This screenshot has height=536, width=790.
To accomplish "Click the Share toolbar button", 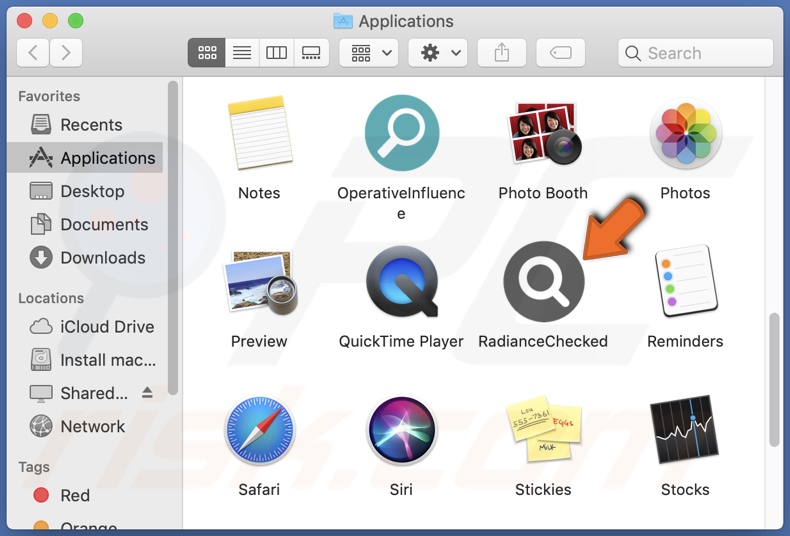I will pos(502,53).
